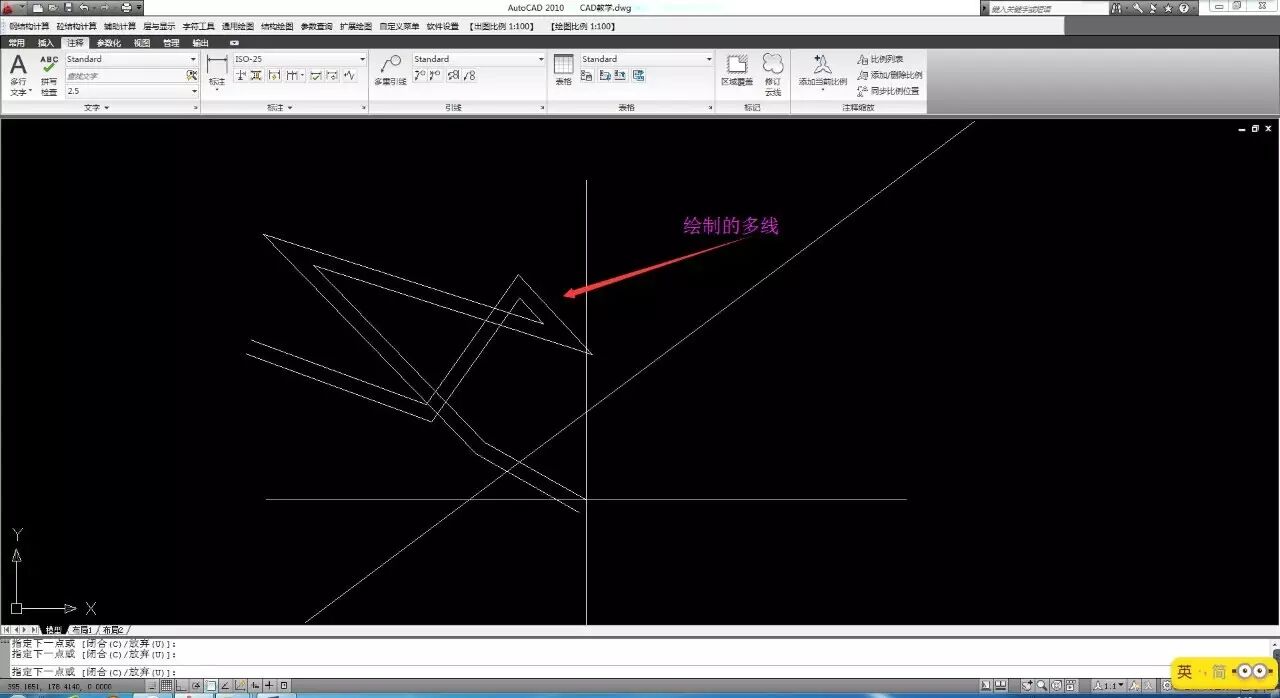Click the Plot printer icon
The width and height of the screenshot is (1280, 698).
tap(126, 8)
